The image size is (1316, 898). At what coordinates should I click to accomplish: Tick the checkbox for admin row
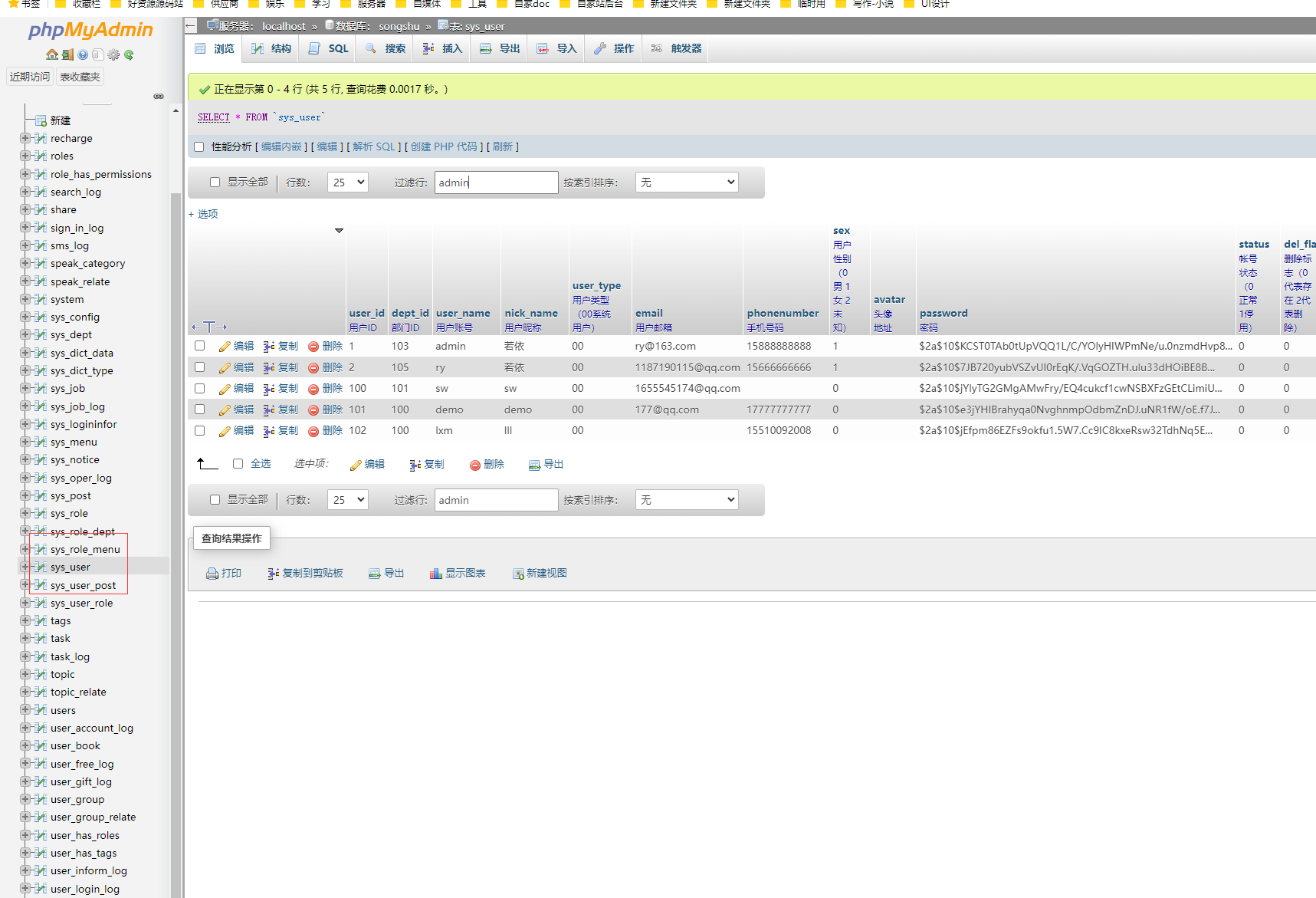[200, 346]
